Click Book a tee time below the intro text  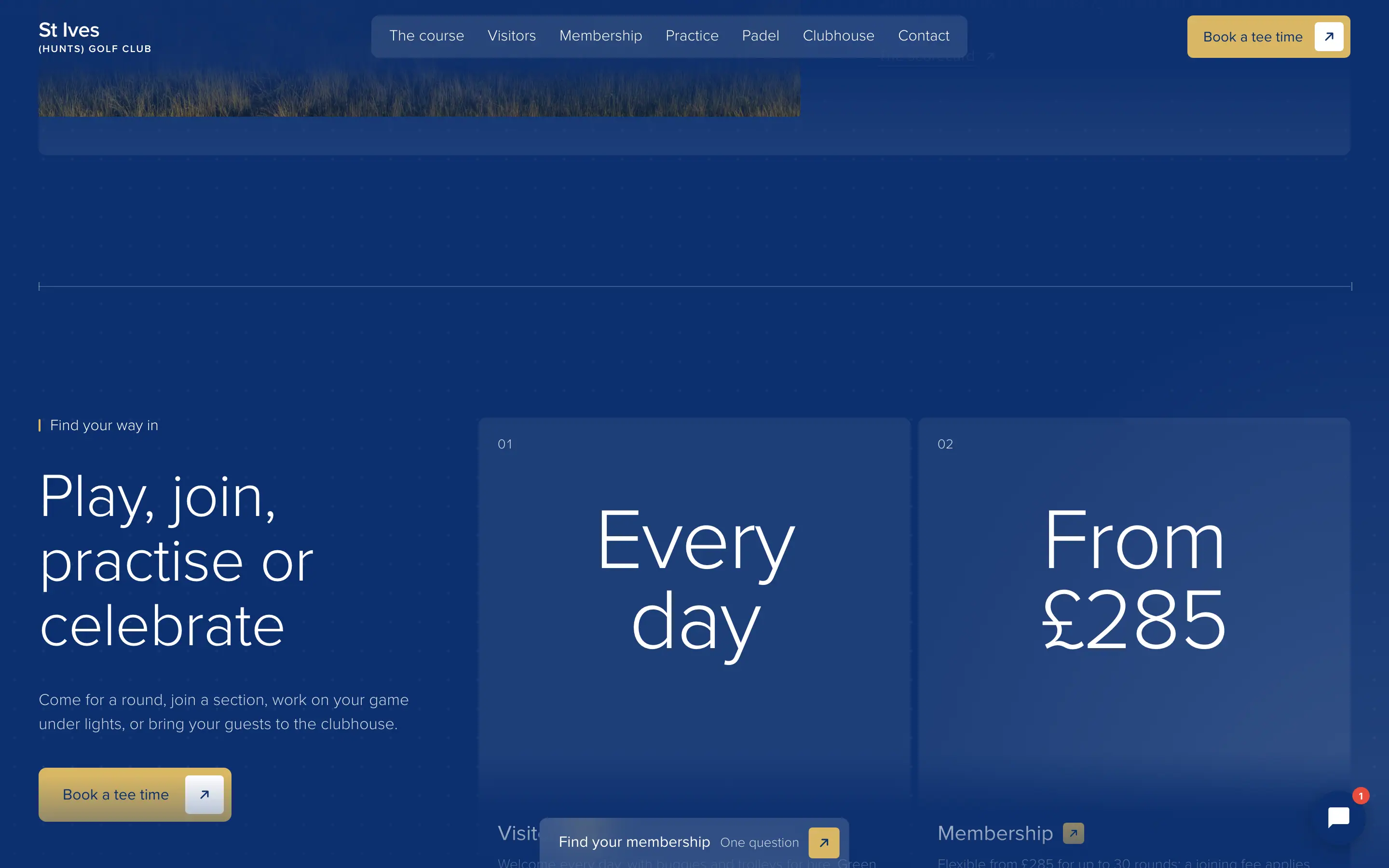135,795
